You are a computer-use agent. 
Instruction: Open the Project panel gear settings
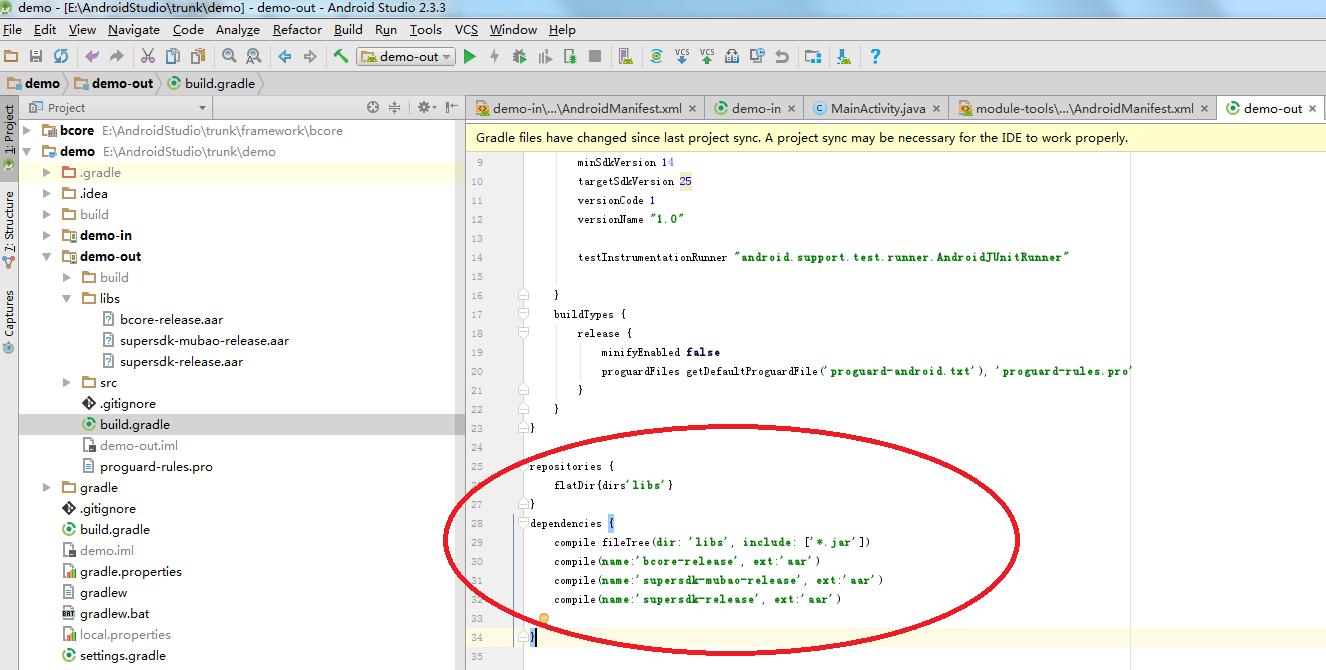(x=425, y=107)
